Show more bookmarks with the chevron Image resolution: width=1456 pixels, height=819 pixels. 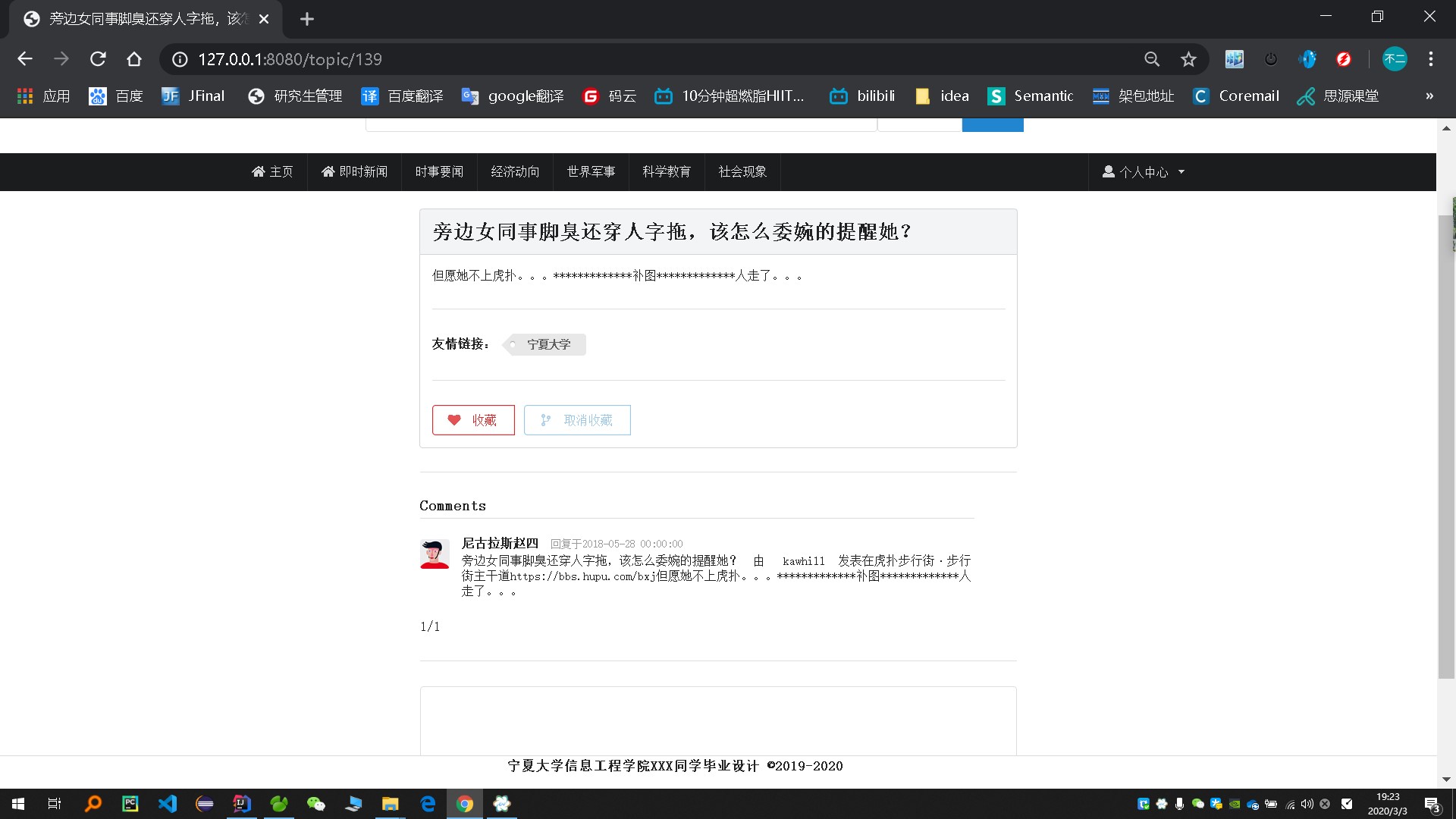click(x=1429, y=96)
